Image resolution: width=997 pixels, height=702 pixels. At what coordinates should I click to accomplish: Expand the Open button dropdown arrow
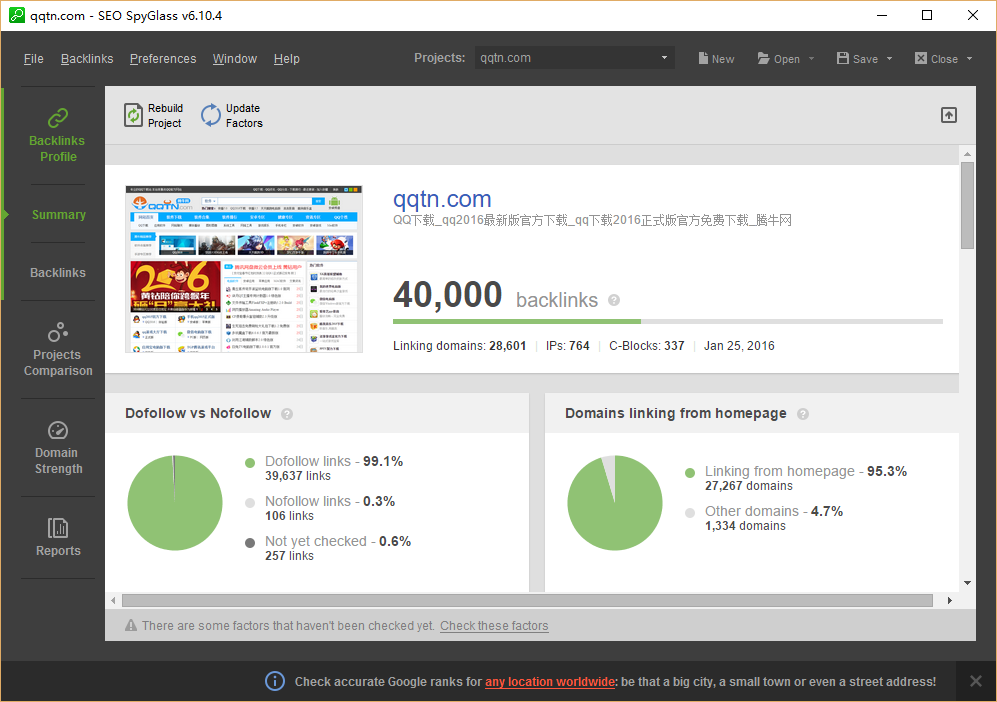[x=811, y=59]
